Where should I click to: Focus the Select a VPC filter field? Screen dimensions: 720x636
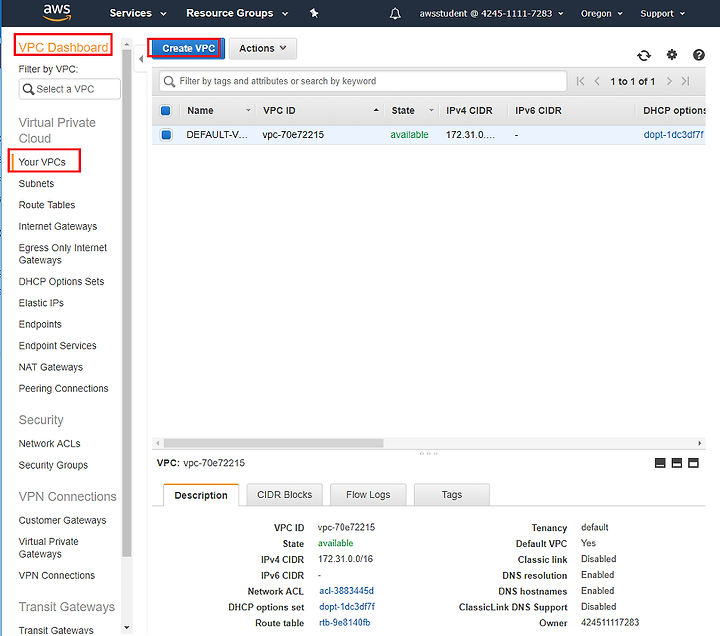click(x=70, y=89)
